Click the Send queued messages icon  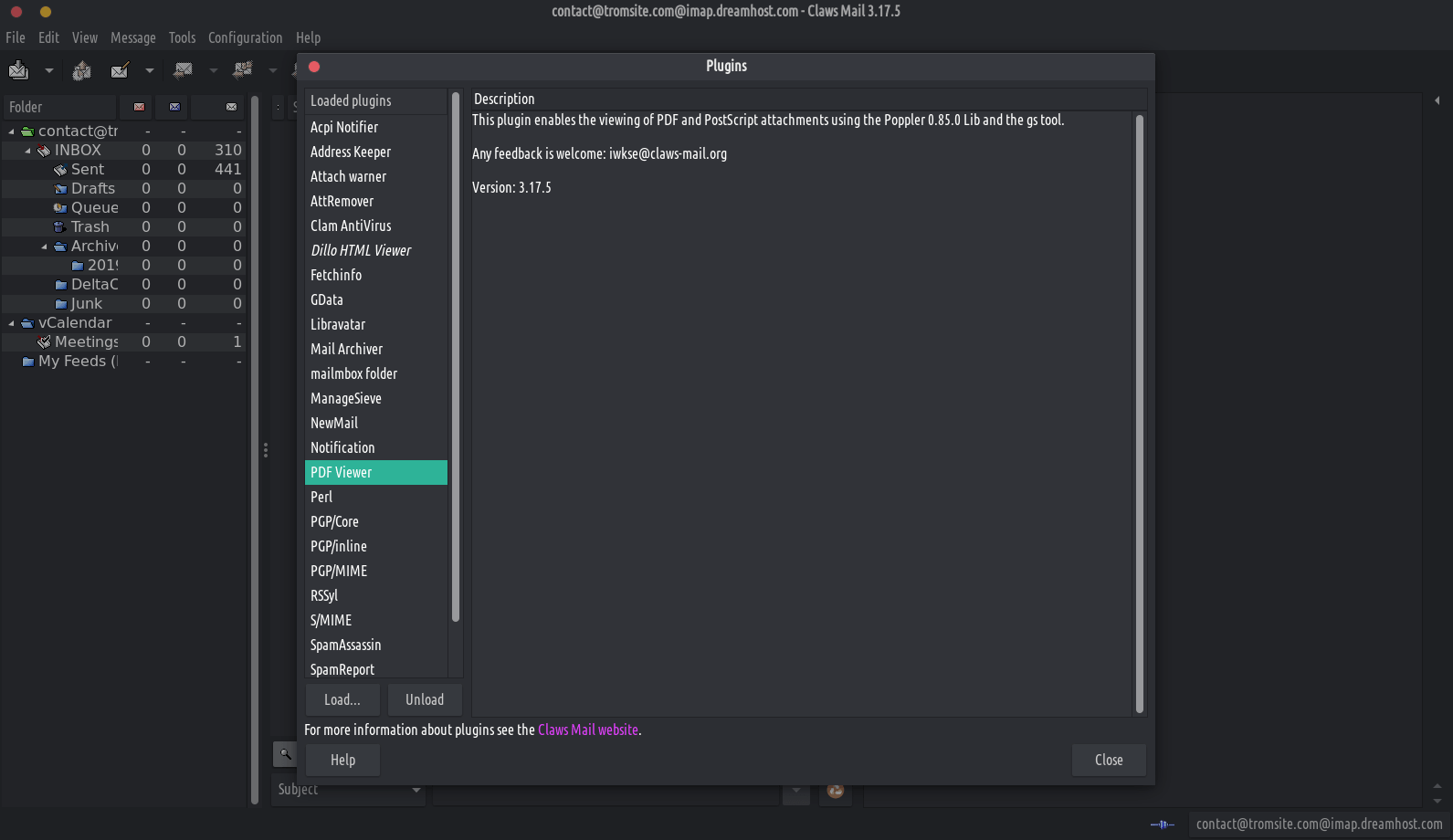(x=81, y=70)
